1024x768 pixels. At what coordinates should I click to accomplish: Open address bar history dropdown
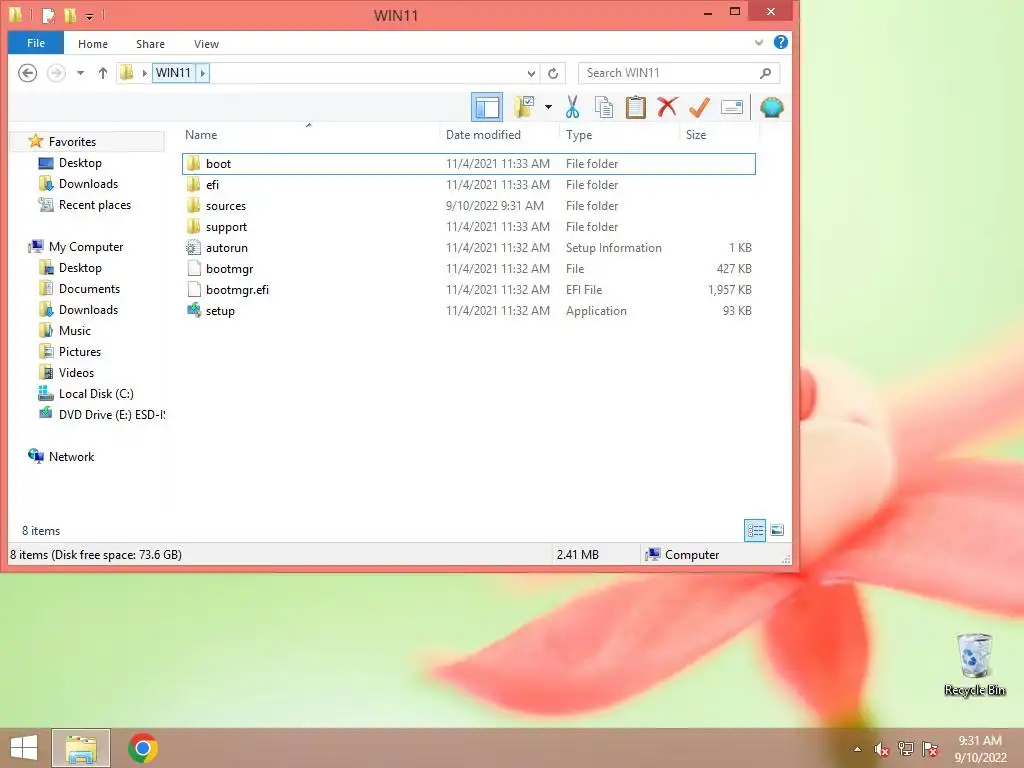[x=532, y=73]
